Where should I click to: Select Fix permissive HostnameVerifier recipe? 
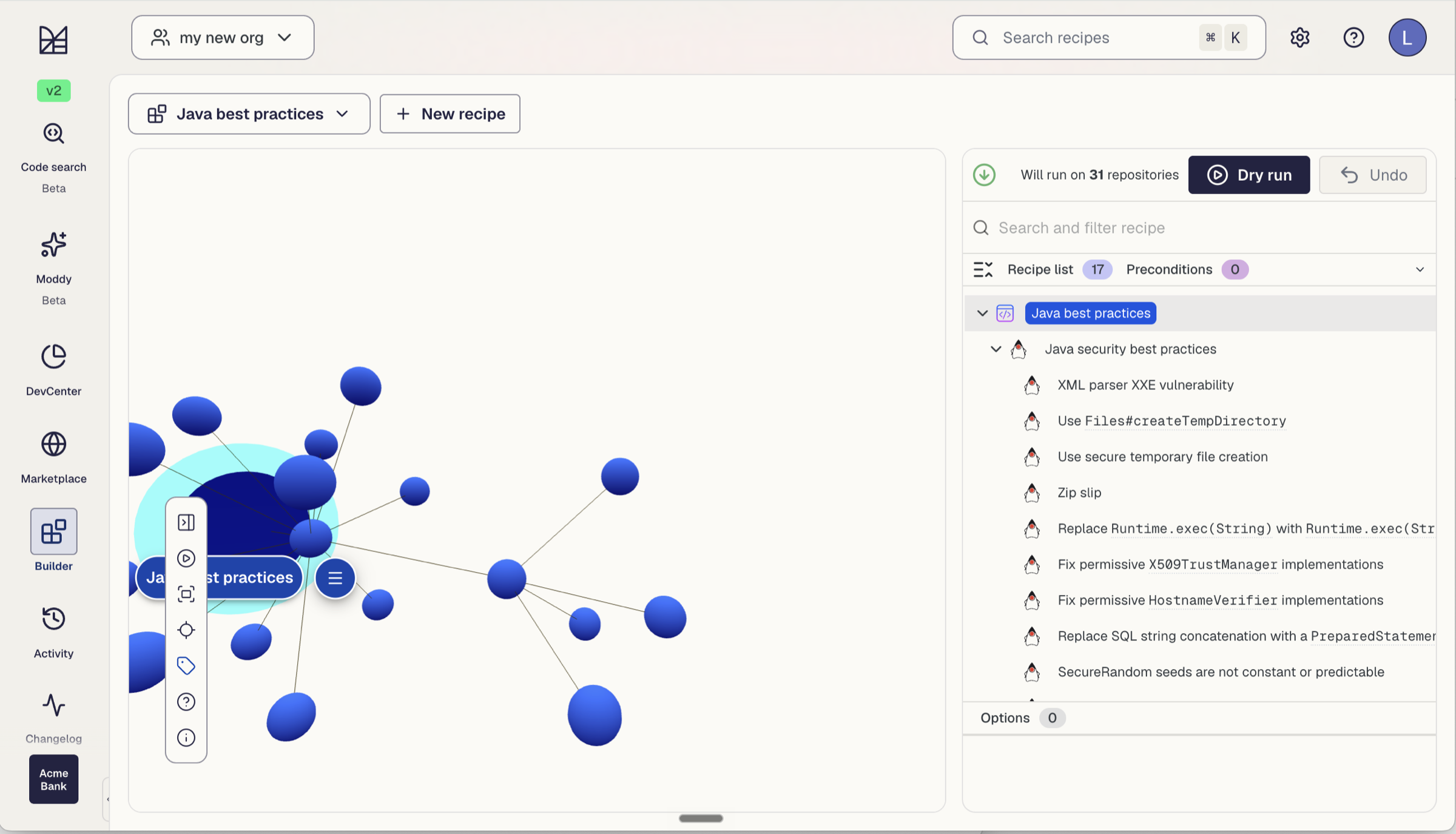click(x=1220, y=599)
